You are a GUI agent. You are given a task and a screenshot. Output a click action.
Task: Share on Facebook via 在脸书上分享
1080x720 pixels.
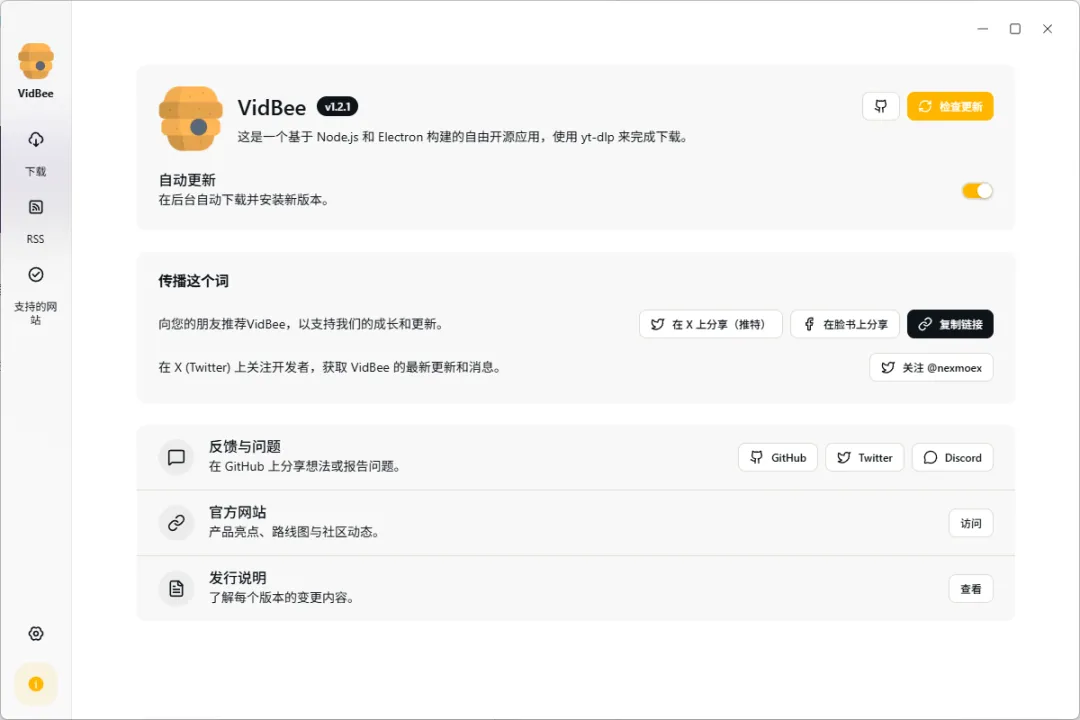pyautogui.click(x=845, y=324)
